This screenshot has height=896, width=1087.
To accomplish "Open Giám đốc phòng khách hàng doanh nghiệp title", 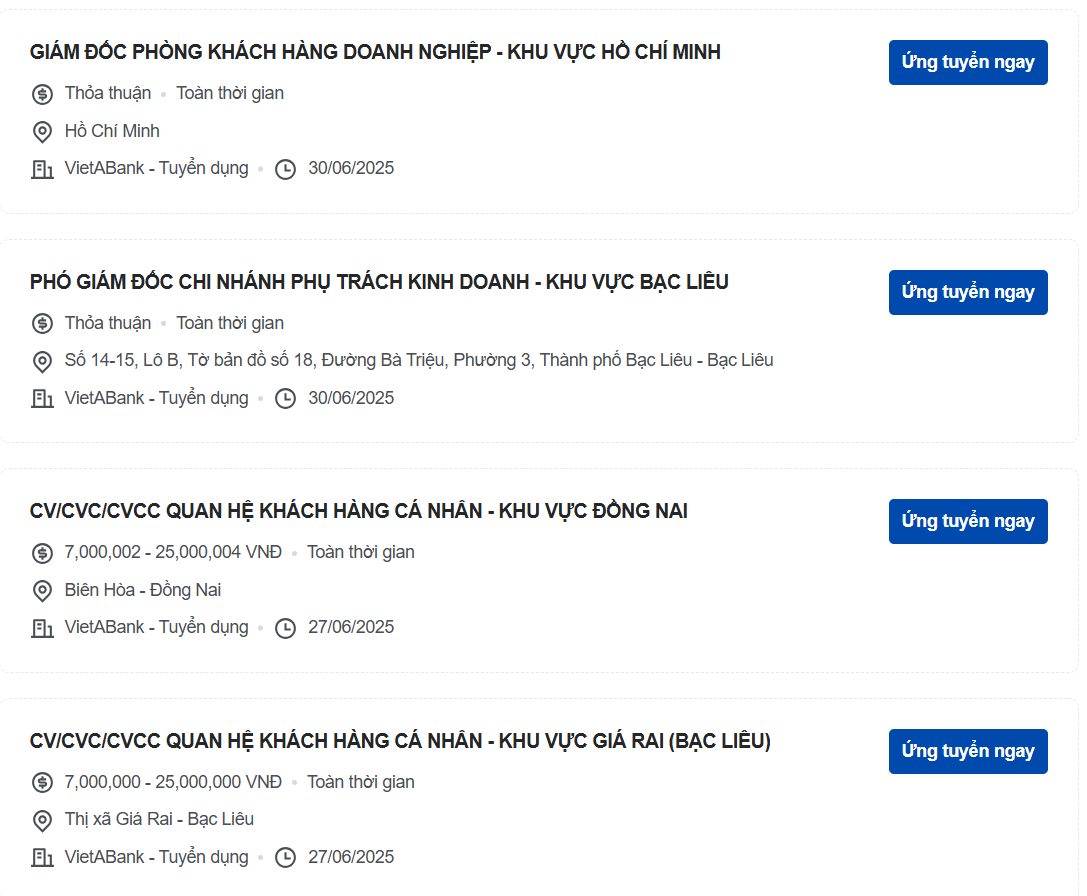I will coord(375,52).
